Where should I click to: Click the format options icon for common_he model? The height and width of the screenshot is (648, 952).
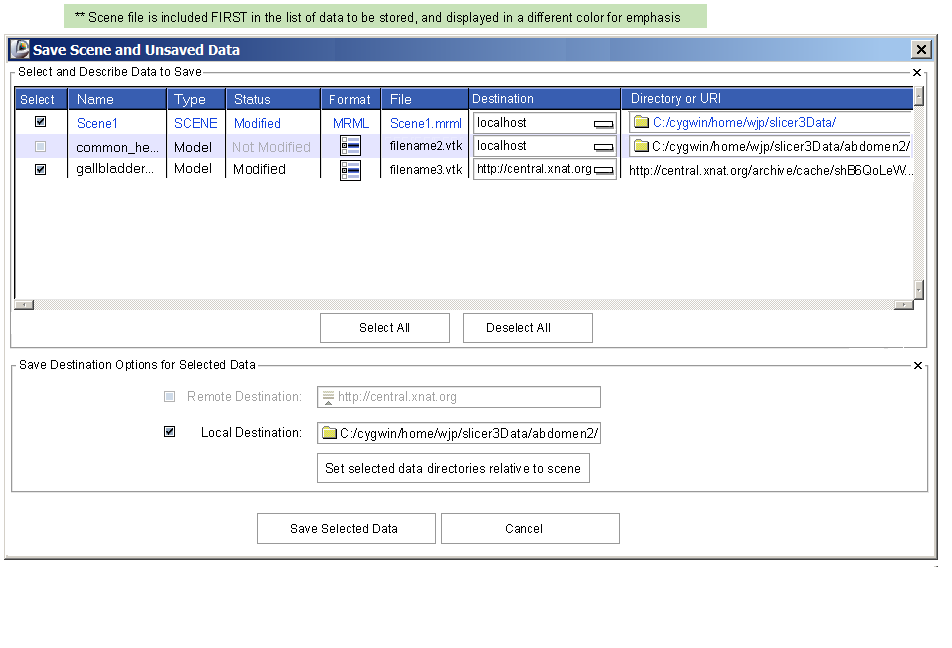point(350,146)
